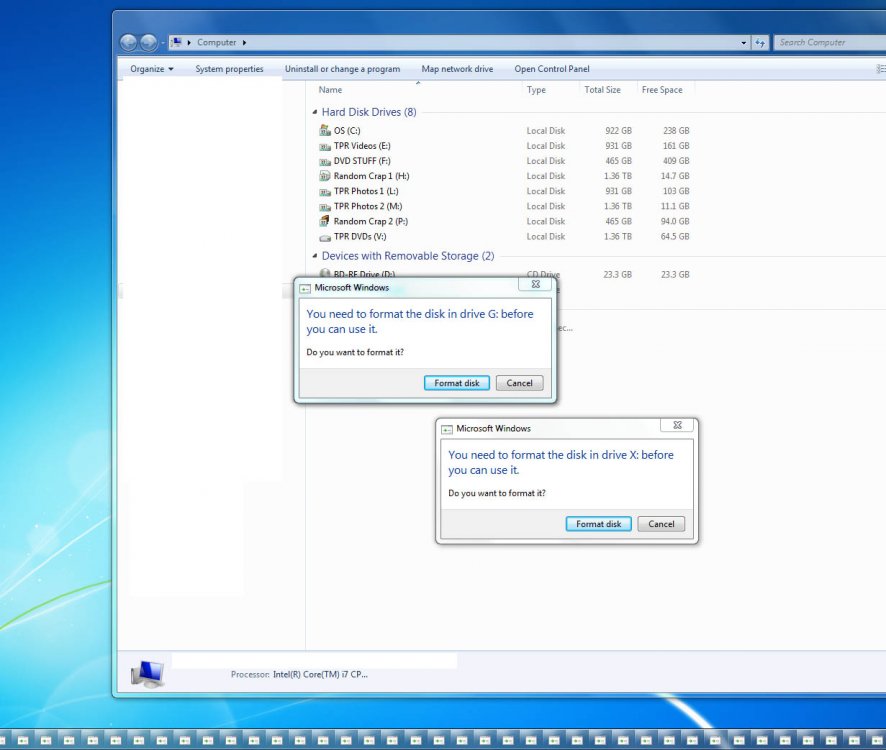Click the Back navigation arrow button

click(x=128, y=43)
